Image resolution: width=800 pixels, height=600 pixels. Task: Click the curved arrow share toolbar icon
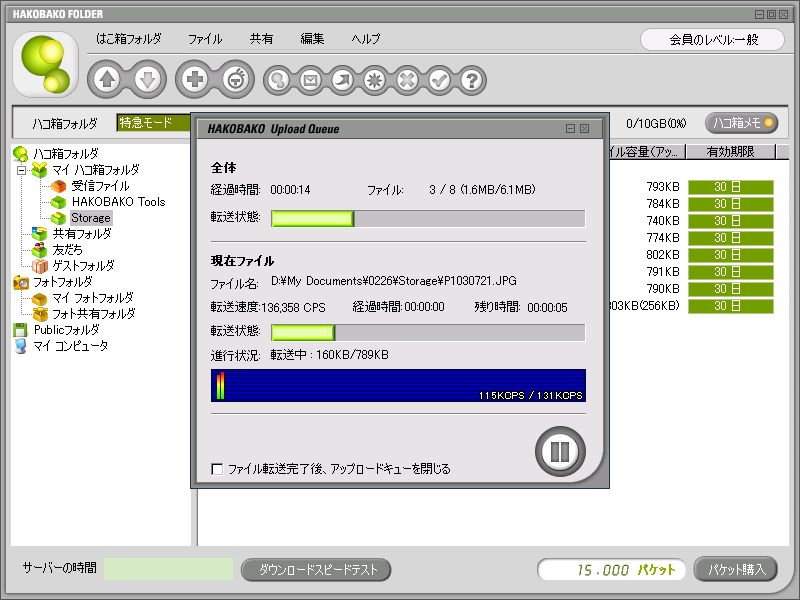343,80
